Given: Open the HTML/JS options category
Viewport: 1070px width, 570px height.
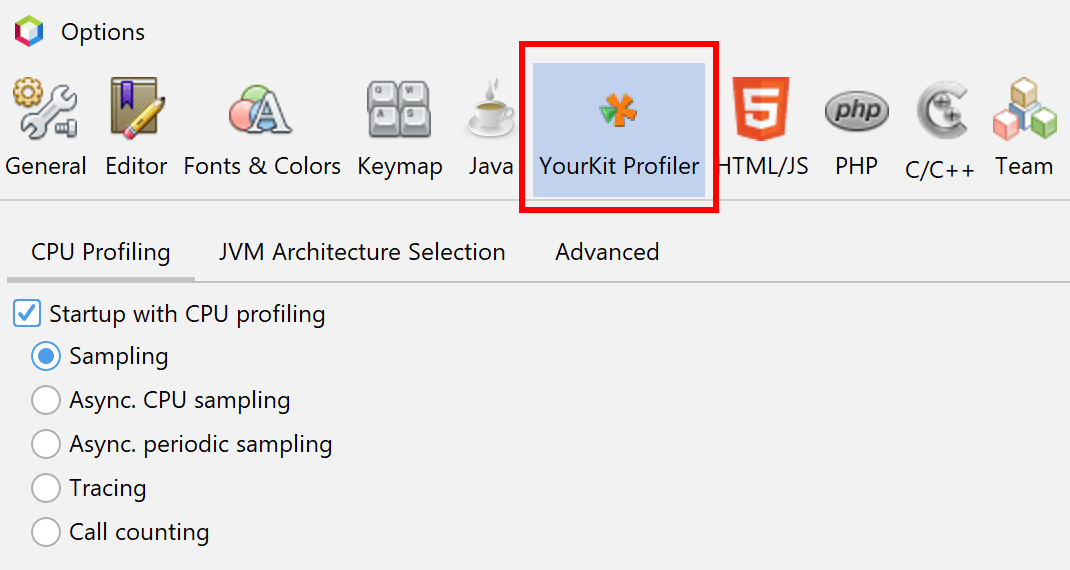Looking at the screenshot, I should pyautogui.click(x=762, y=130).
